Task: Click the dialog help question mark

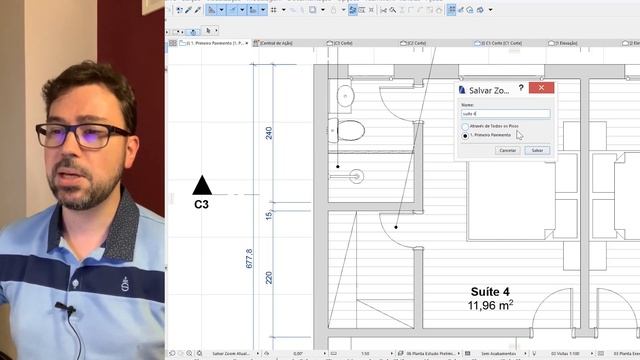Action: coord(521,88)
